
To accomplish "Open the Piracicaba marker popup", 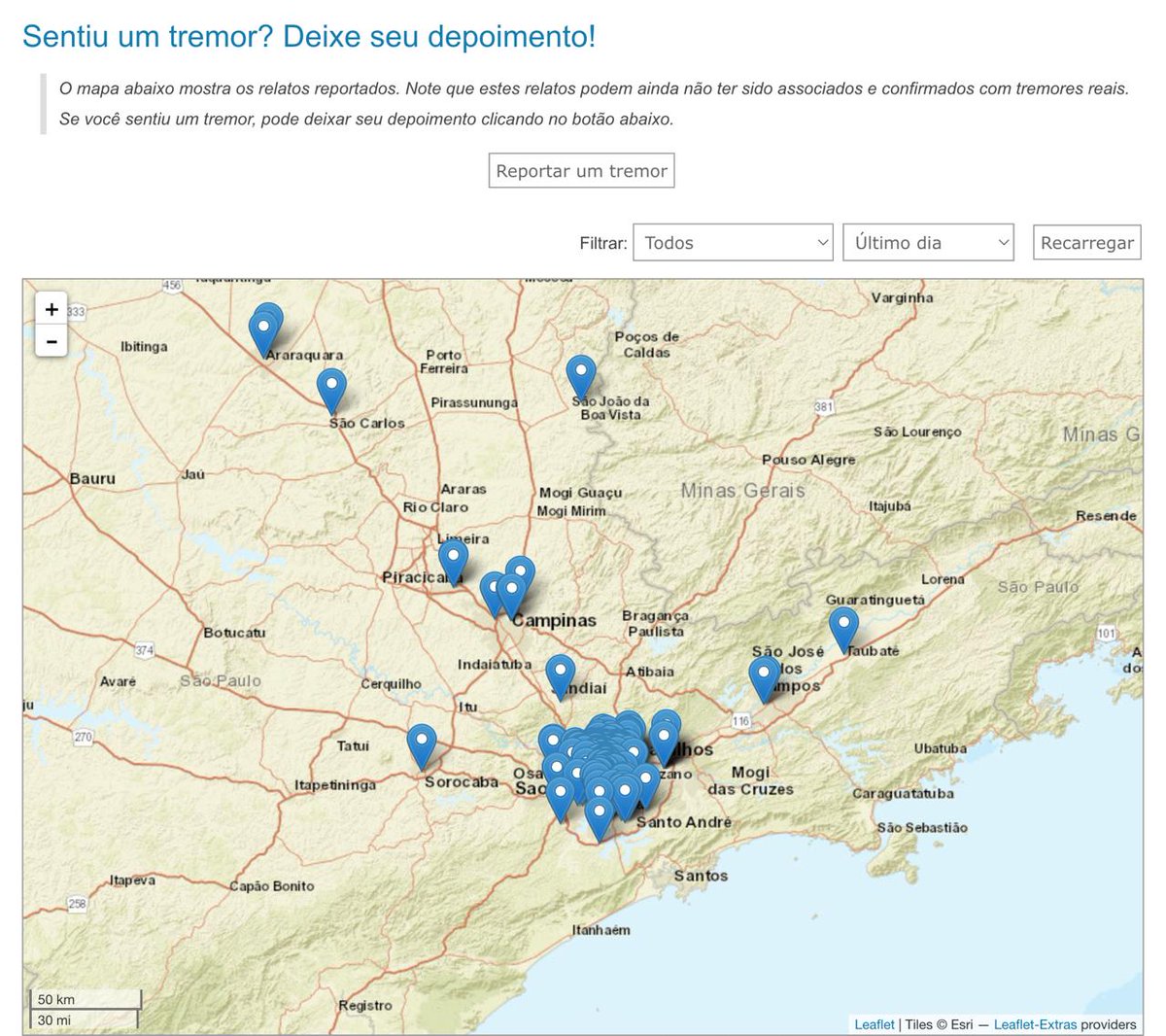I will (452, 554).
